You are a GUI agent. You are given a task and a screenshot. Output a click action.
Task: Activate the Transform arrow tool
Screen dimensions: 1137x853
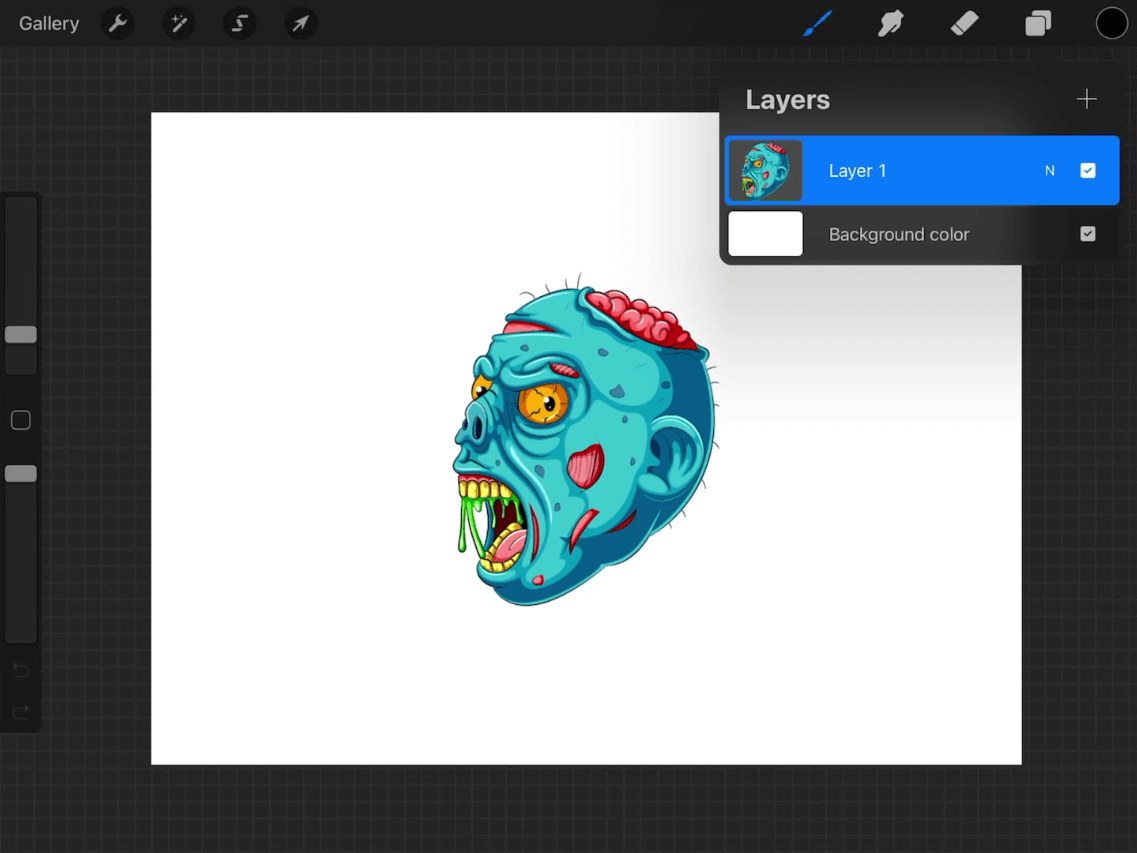tap(300, 23)
